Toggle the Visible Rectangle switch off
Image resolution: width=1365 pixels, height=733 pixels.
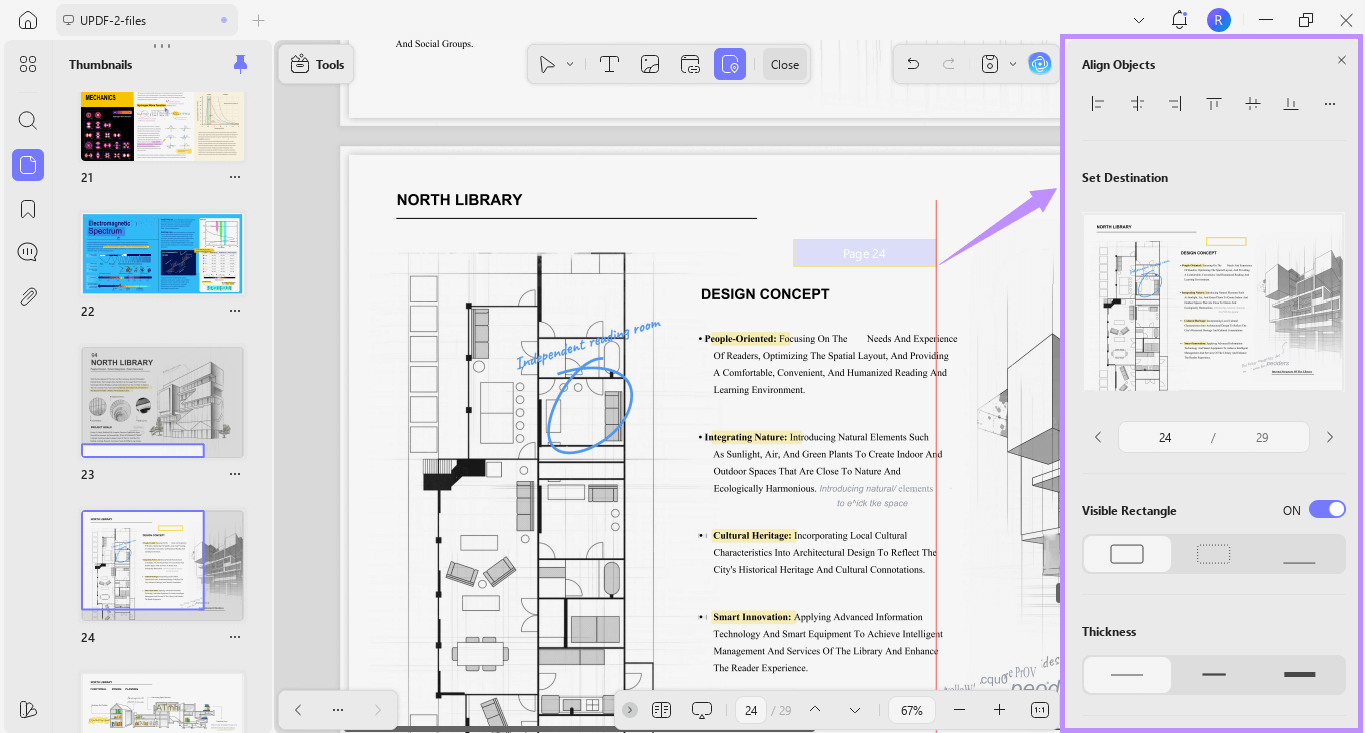(x=1327, y=510)
